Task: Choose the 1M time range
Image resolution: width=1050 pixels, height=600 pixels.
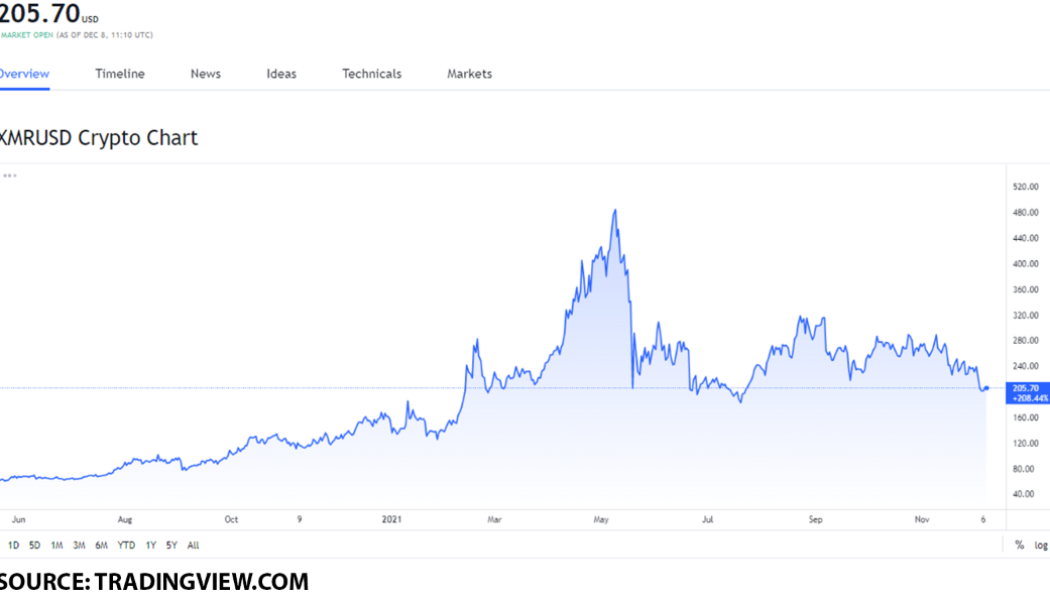Action: [x=57, y=545]
